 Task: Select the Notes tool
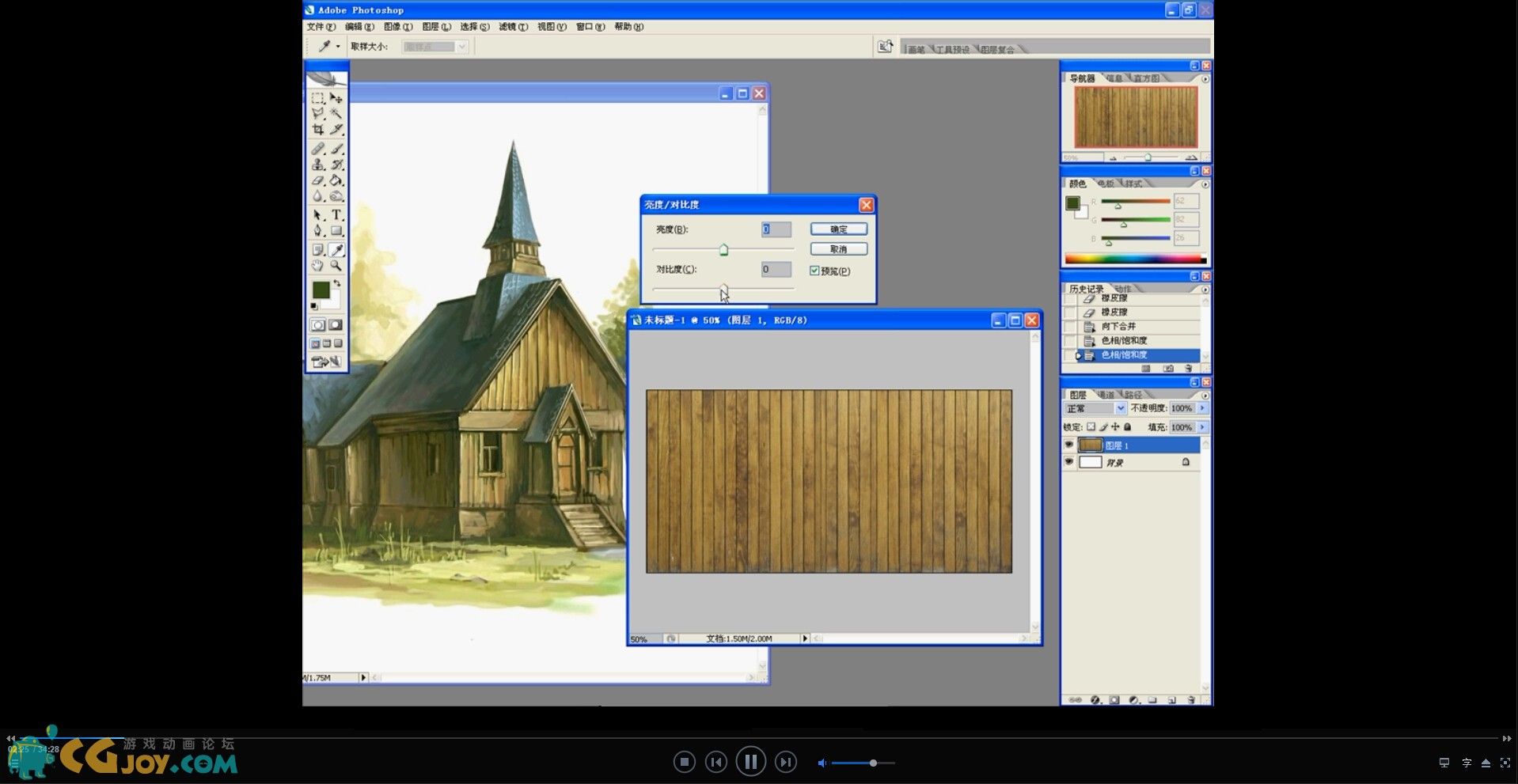pos(317,250)
